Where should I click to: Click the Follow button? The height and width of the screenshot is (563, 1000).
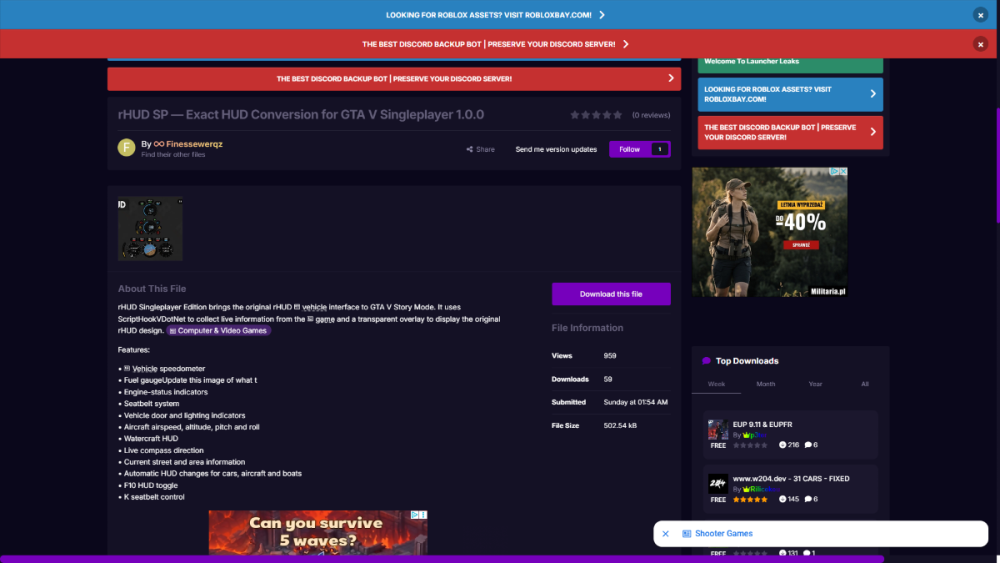(x=629, y=149)
